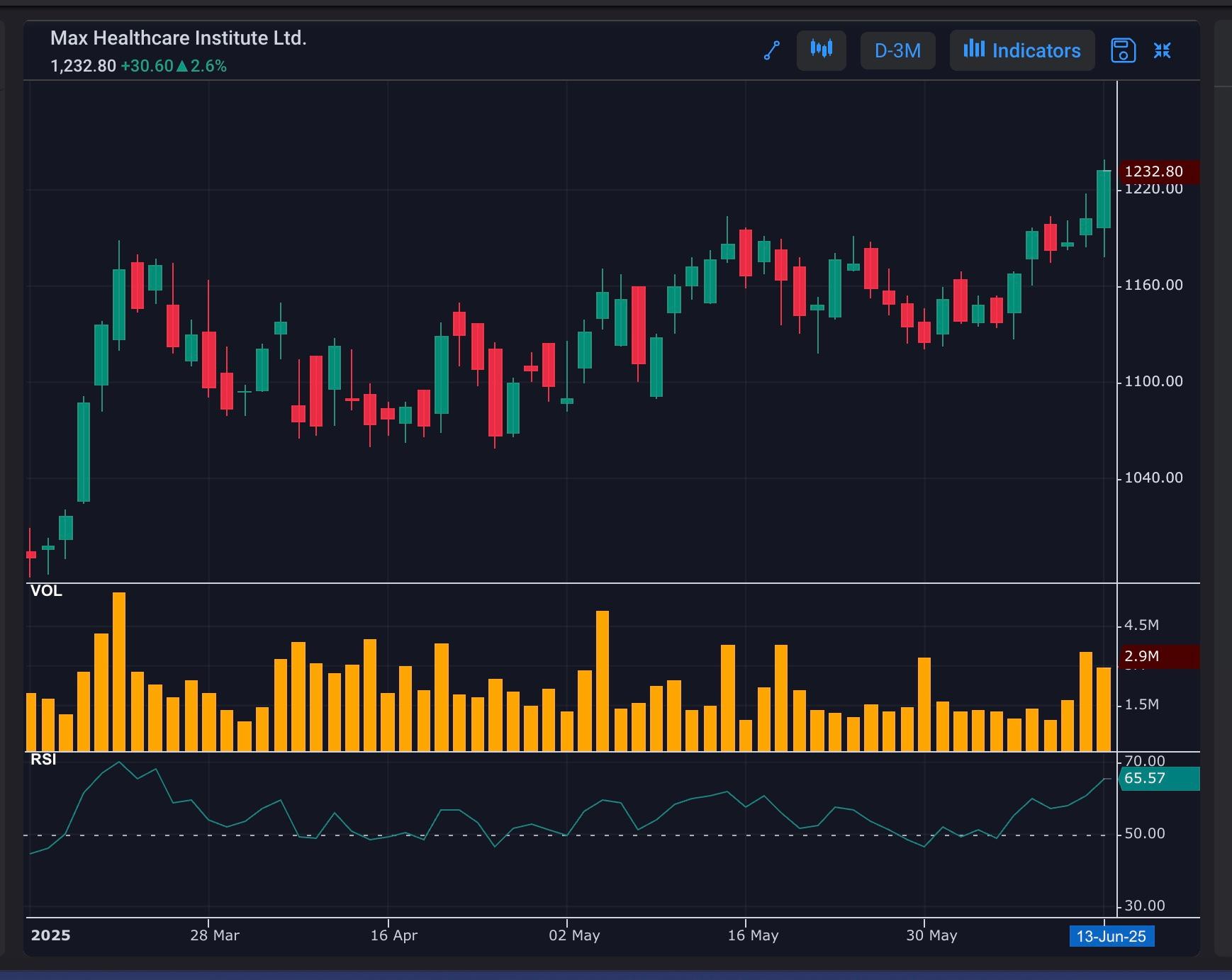This screenshot has height=980, width=1232.
Task: Click the 2025 year label on time axis
Action: pos(51,935)
